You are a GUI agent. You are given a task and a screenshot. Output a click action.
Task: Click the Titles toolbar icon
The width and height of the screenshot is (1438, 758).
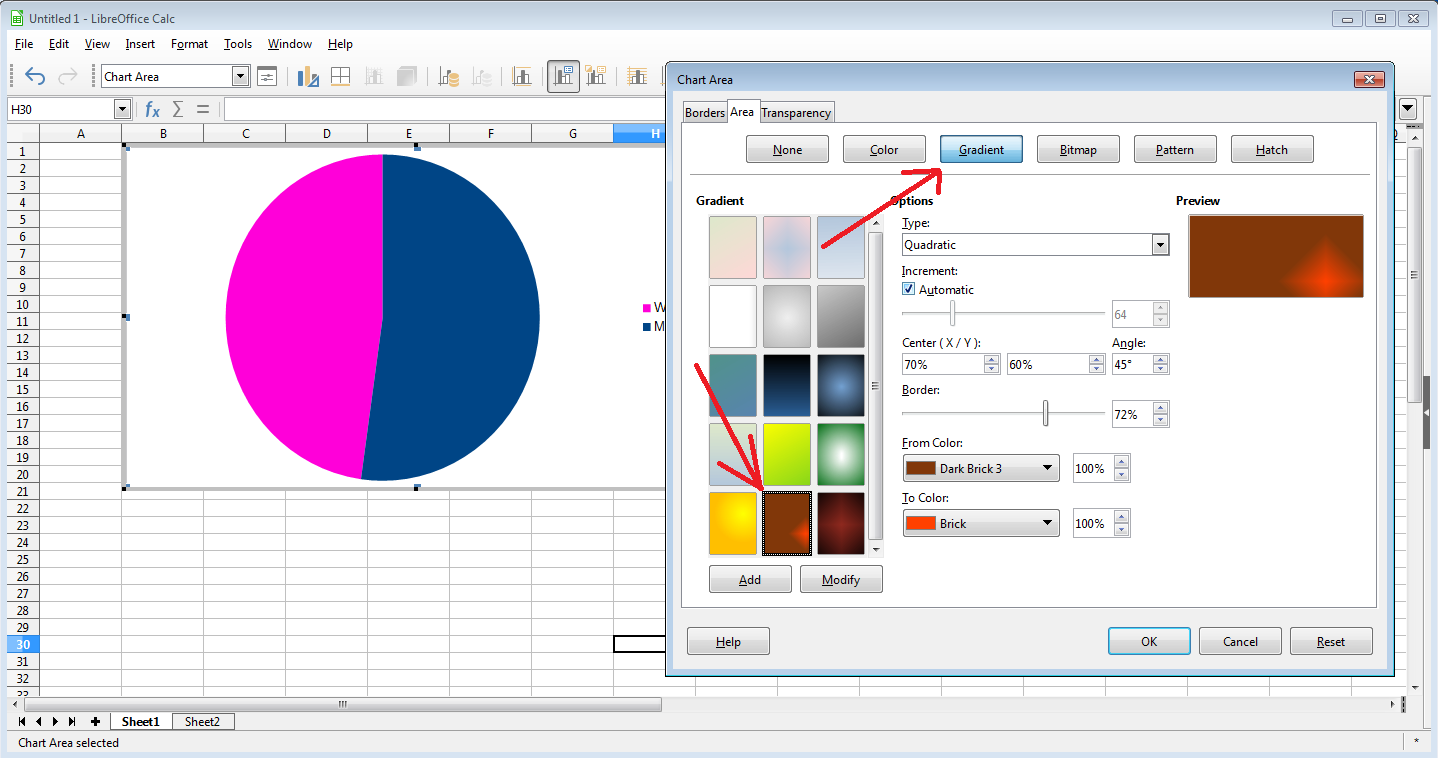pos(522,76)
